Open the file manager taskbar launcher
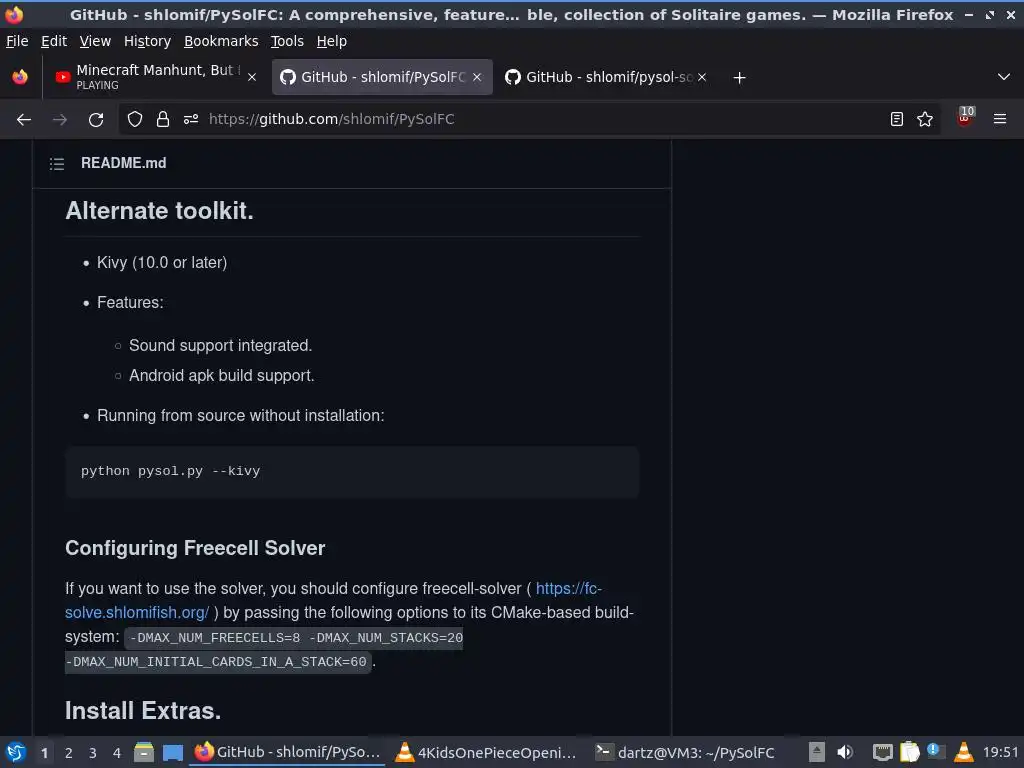 (144, 752)
